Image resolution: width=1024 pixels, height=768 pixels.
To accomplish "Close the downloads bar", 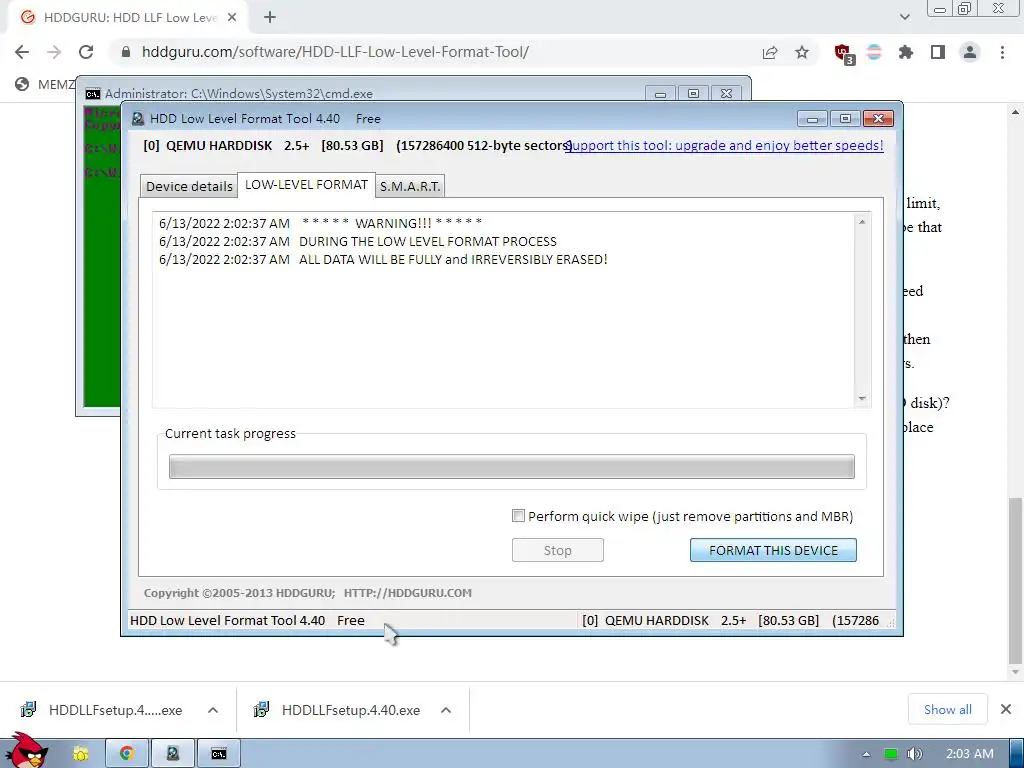I will [1006, 709].
